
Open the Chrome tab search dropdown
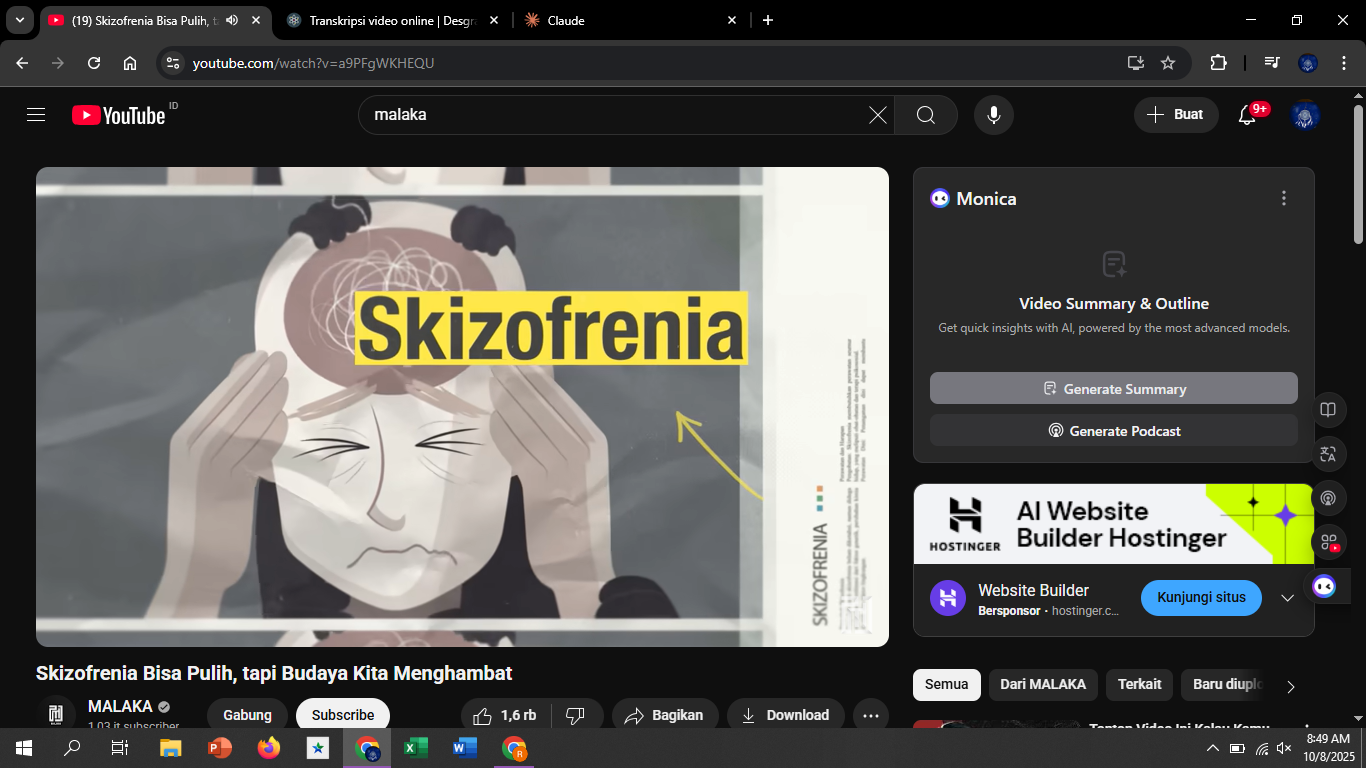(x=19, y=20)
